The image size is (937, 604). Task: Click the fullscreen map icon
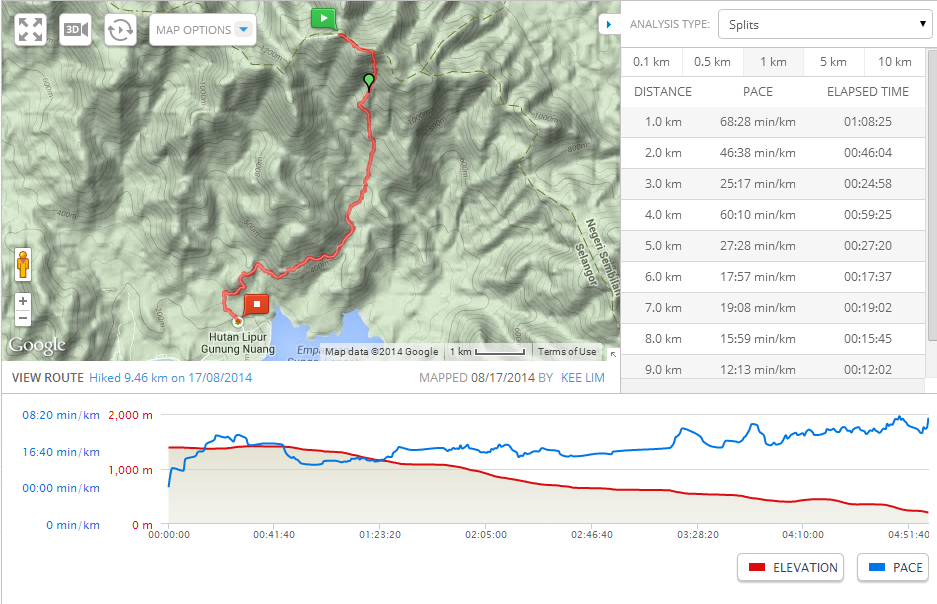click(x=30, y=29)
